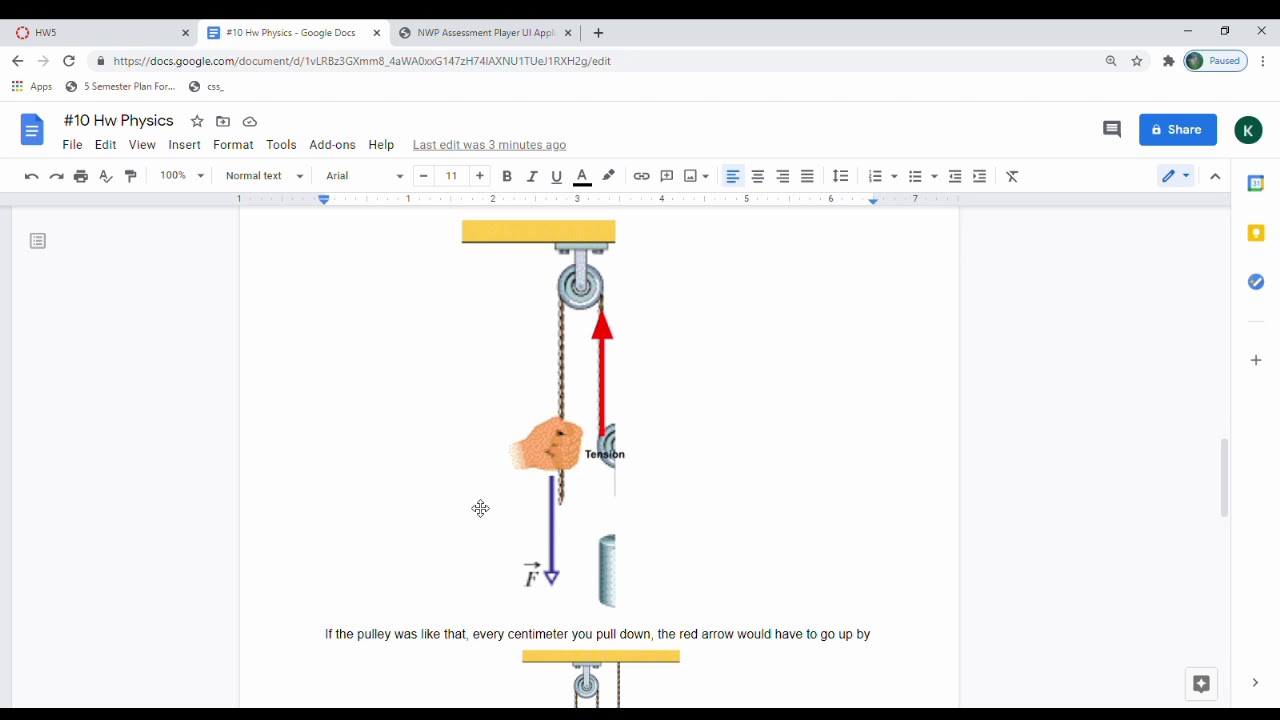Open Google Tasks side panel
Image resolution: width=1280 pixels, height=720 pixels.
click(x=1256, y=282)
